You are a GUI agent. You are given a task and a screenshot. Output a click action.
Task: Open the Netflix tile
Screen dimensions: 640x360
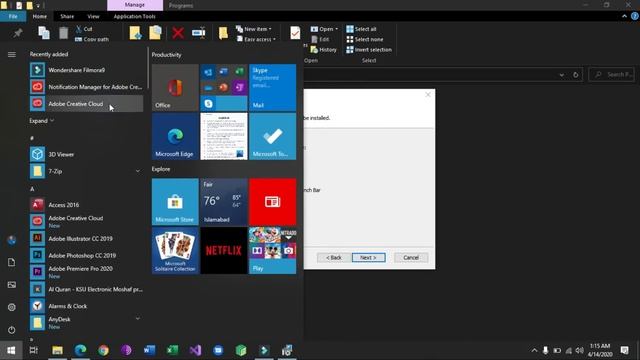pyautogui.click(x=224, y=251)
